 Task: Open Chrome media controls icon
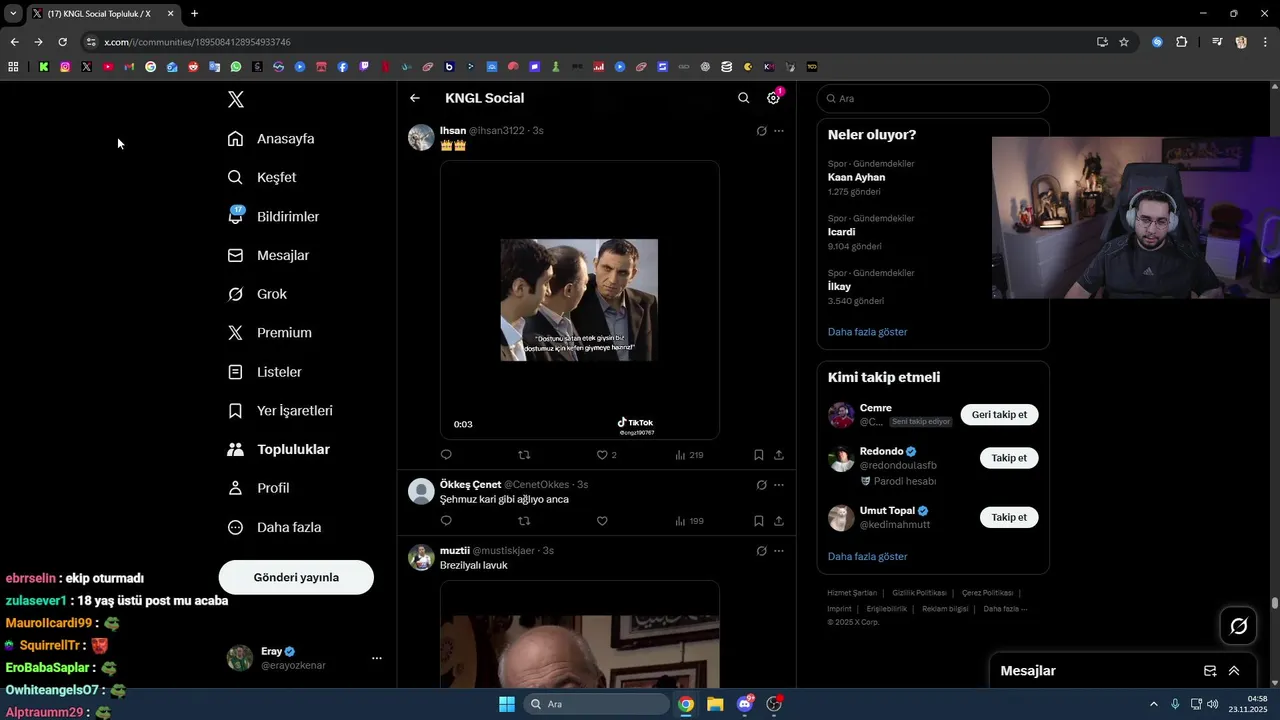pos(1217,42)
